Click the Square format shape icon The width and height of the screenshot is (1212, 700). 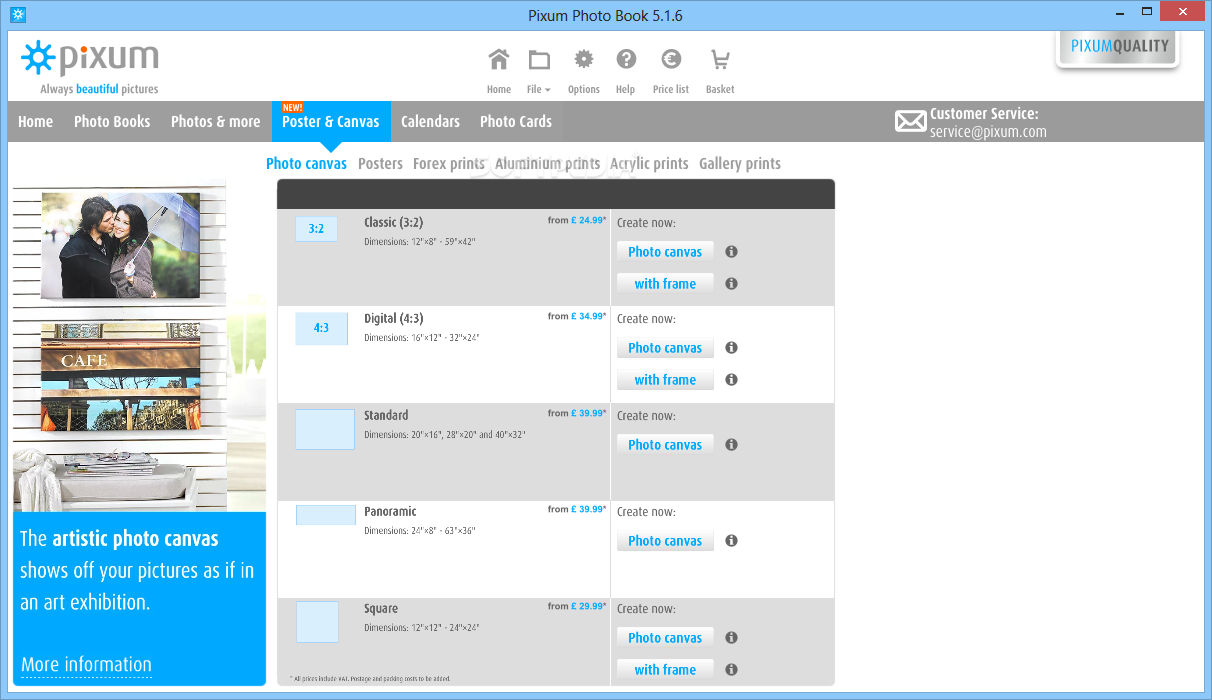pyautogui.click(x=317, y=622)
